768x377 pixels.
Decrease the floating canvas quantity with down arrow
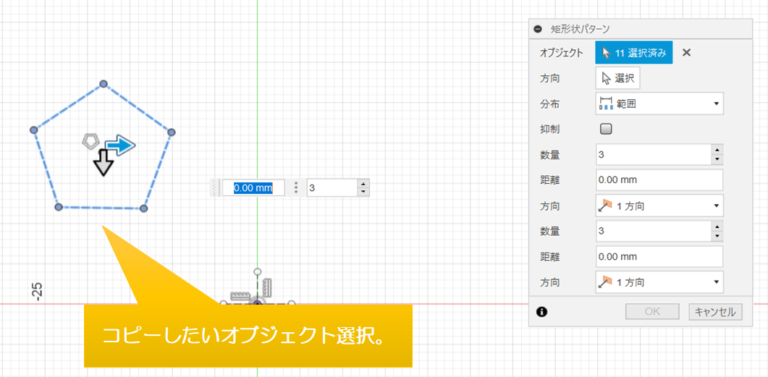click(x=363, y=191)
